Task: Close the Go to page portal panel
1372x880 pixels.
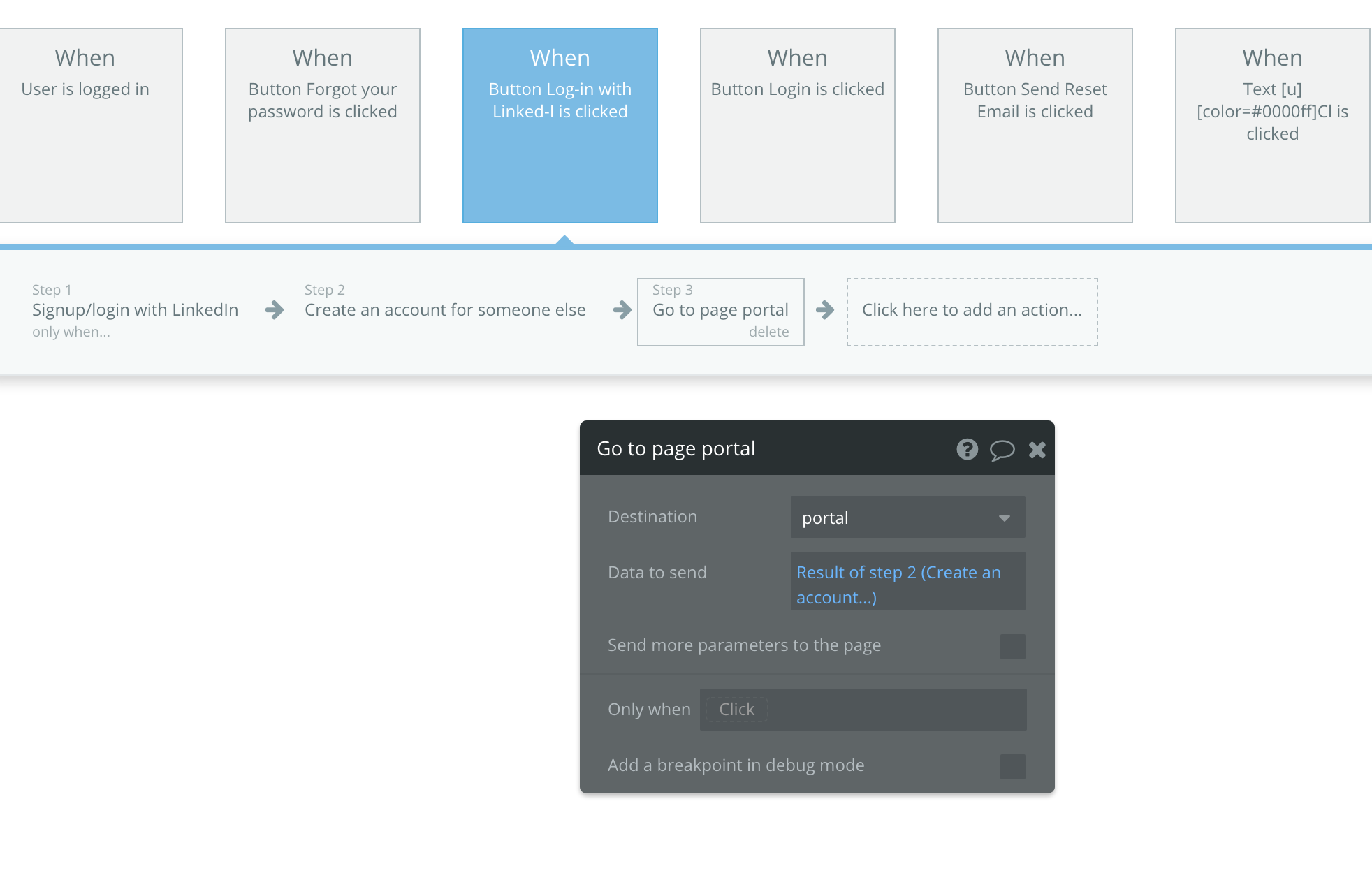Action: click(x=1037, y=450)
